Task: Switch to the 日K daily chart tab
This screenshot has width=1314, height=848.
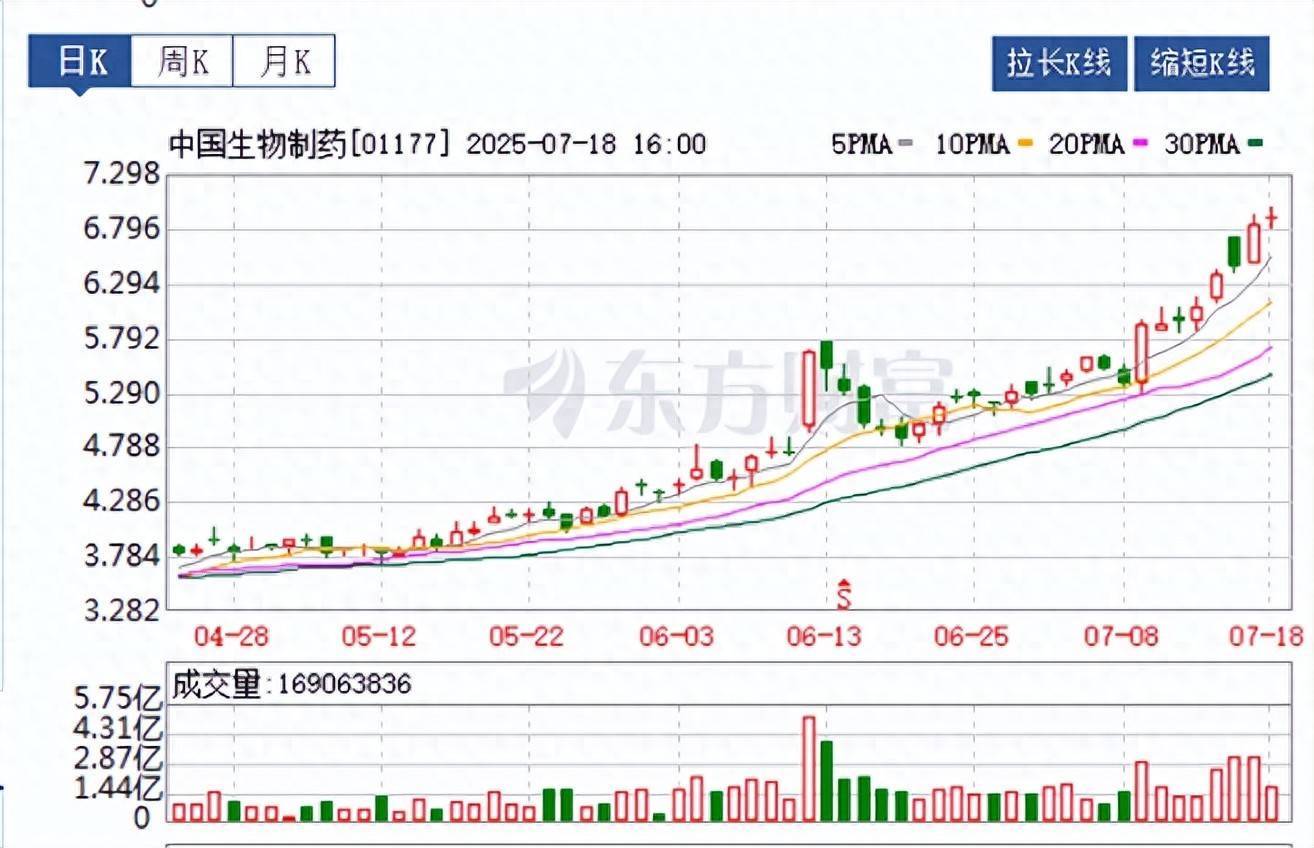Action: (80, 62)
